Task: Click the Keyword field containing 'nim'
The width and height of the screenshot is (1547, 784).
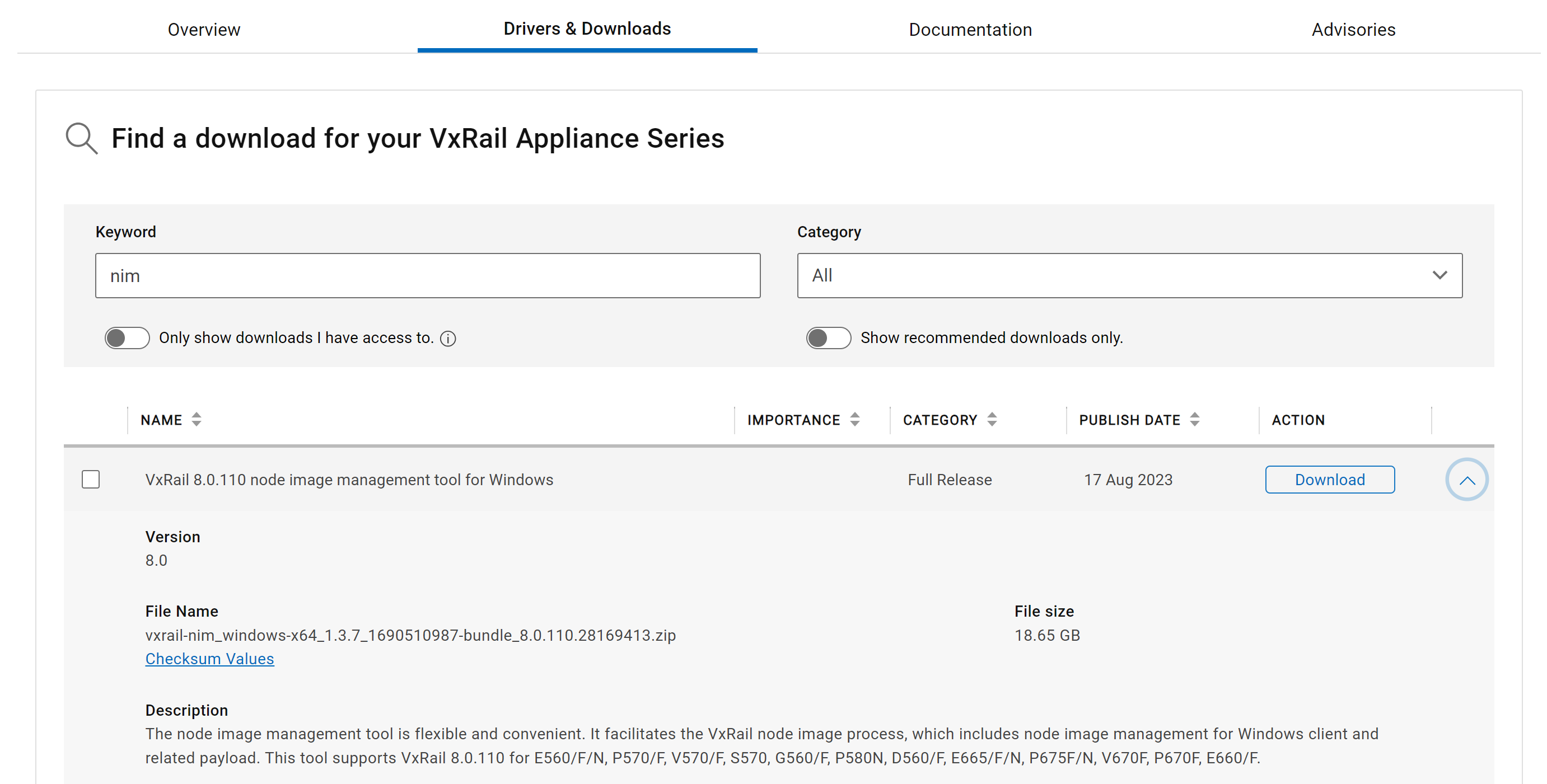Action: [427, 275]
